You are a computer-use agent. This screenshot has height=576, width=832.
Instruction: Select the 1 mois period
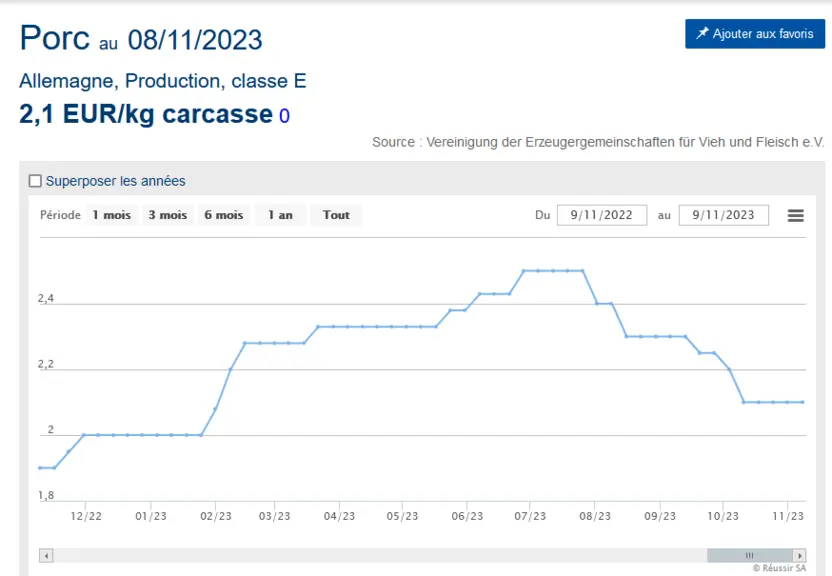pos(111,215)
